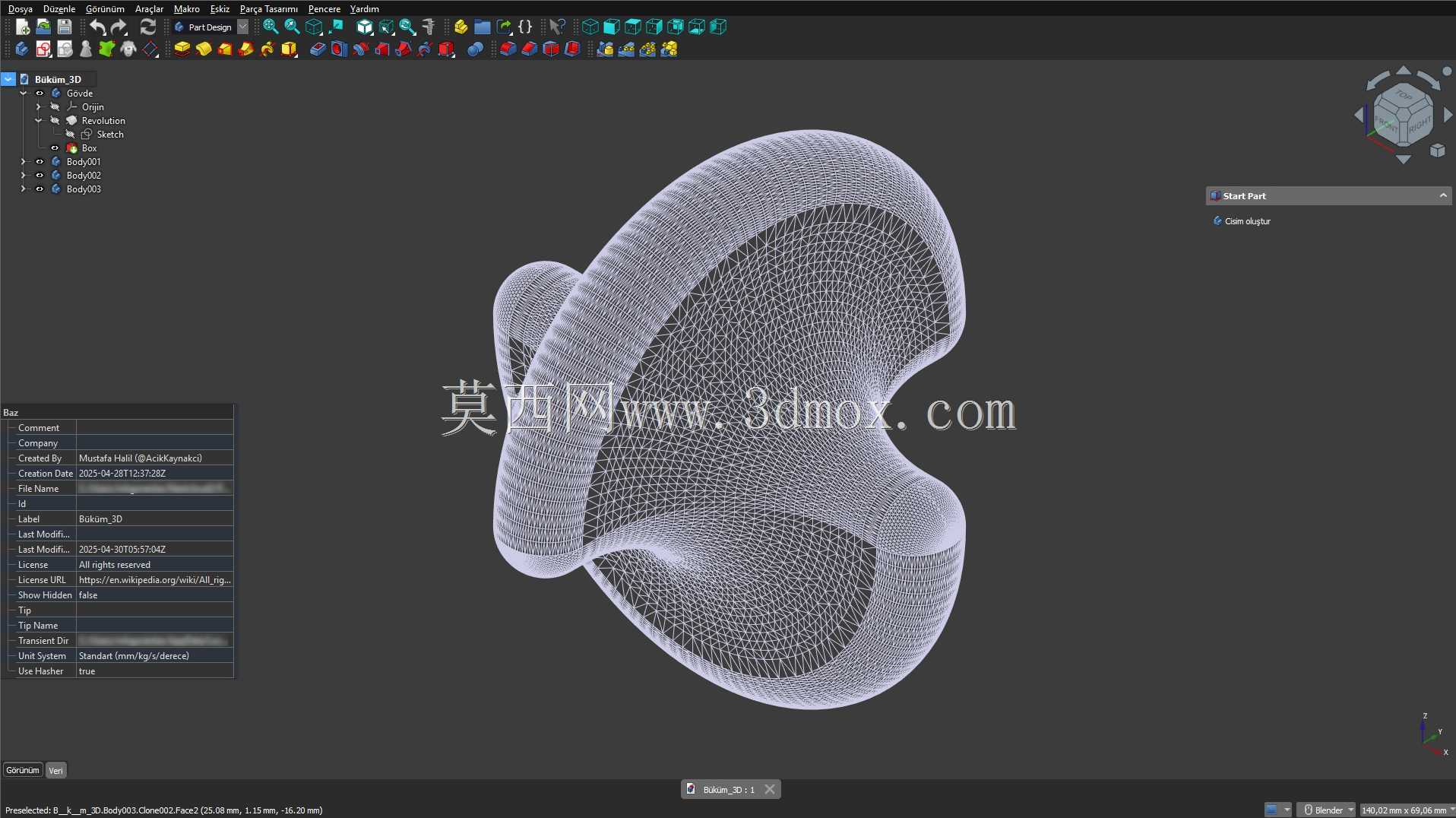The width and height of the screenshot is (1456, 818).
Task: Click the yellow Revolution tool icon
Action: click(204, 49)
